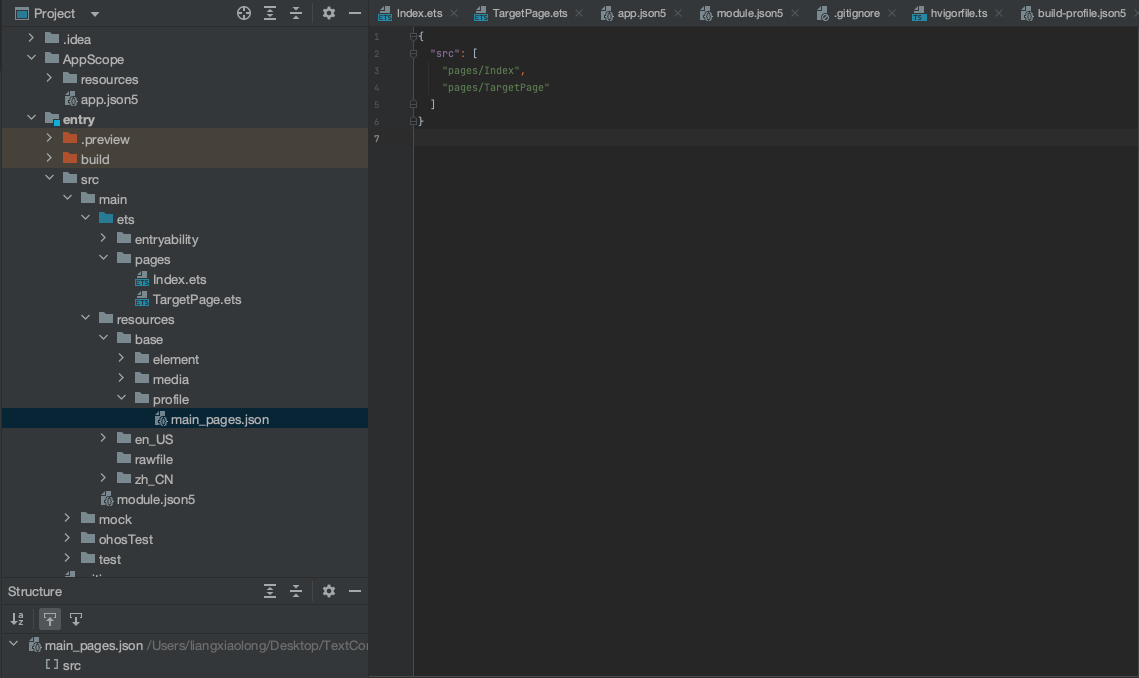Expand all in the Project panel
Image resolution: width=1139 pixels, height=678 pixels.
(270, 13)
